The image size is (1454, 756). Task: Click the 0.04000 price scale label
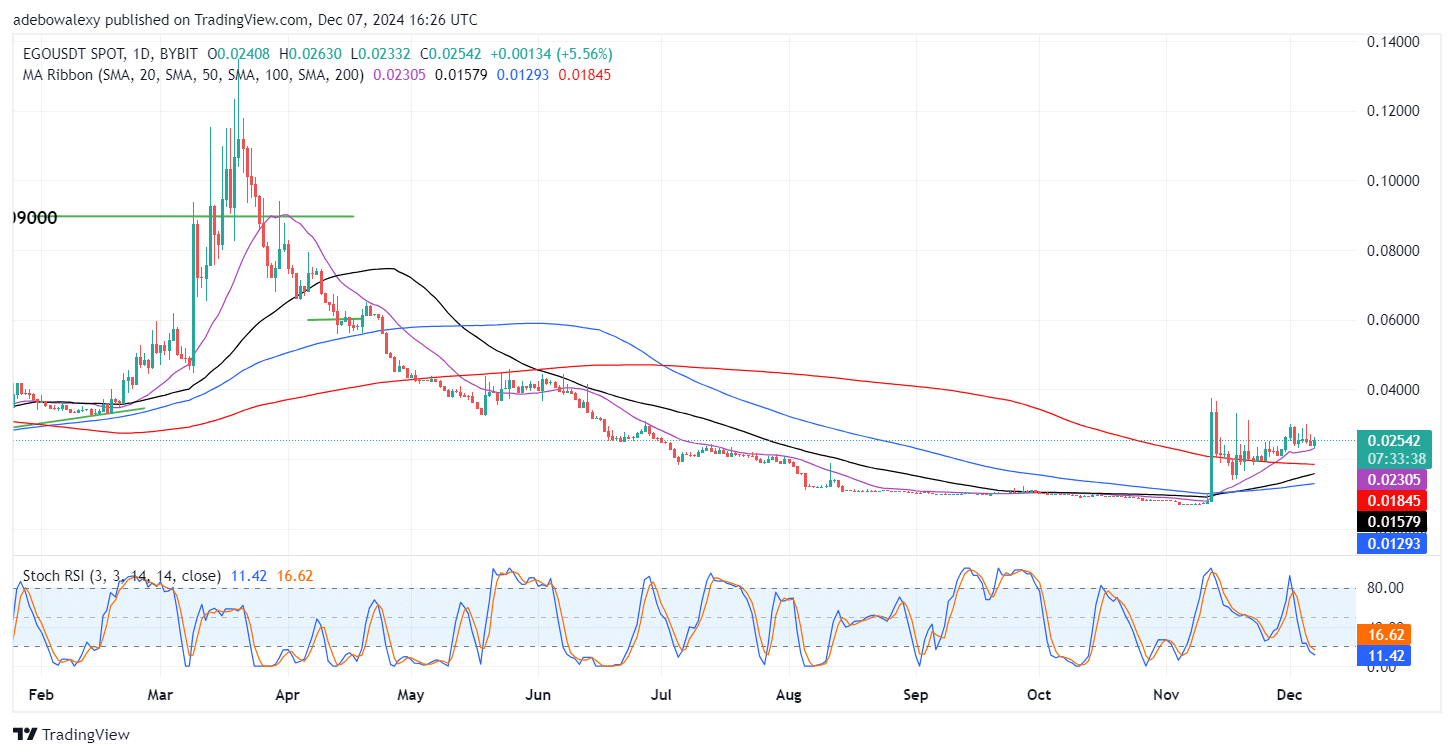pos(1394,390)
